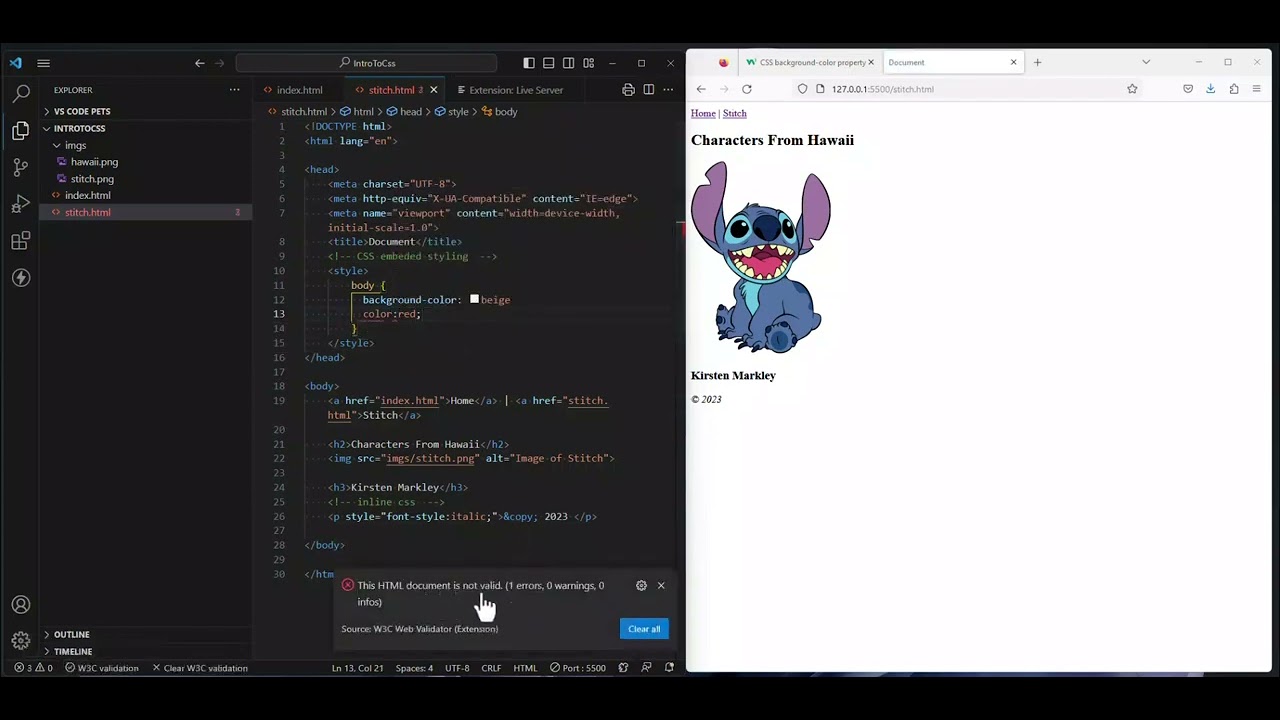The height and width of the screenshot is (720, 1280).
Task: Close the W3C validator notification
Action: click(x=661, y=586)
